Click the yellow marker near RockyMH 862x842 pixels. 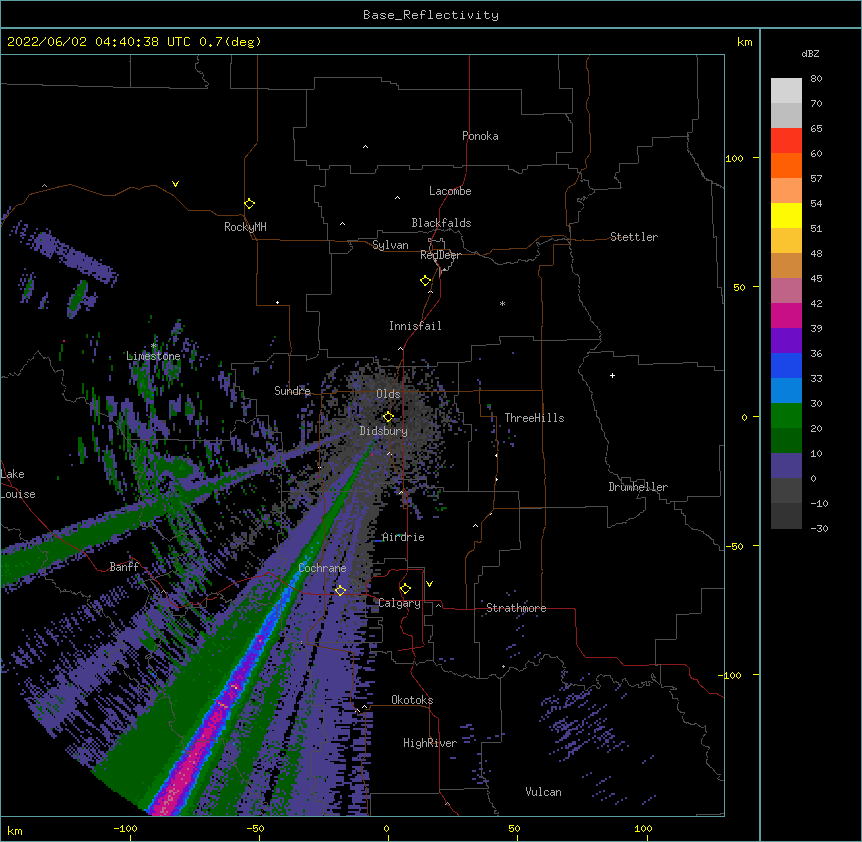[x=249, y=203]
